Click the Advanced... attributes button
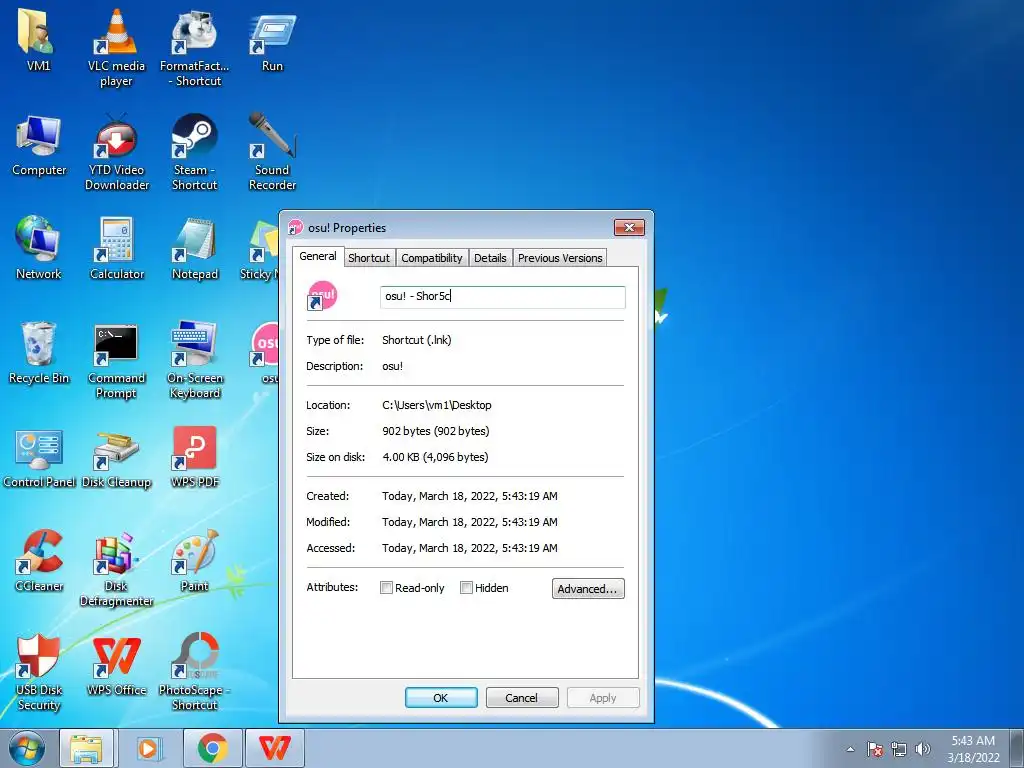 [x=588, y=588]
